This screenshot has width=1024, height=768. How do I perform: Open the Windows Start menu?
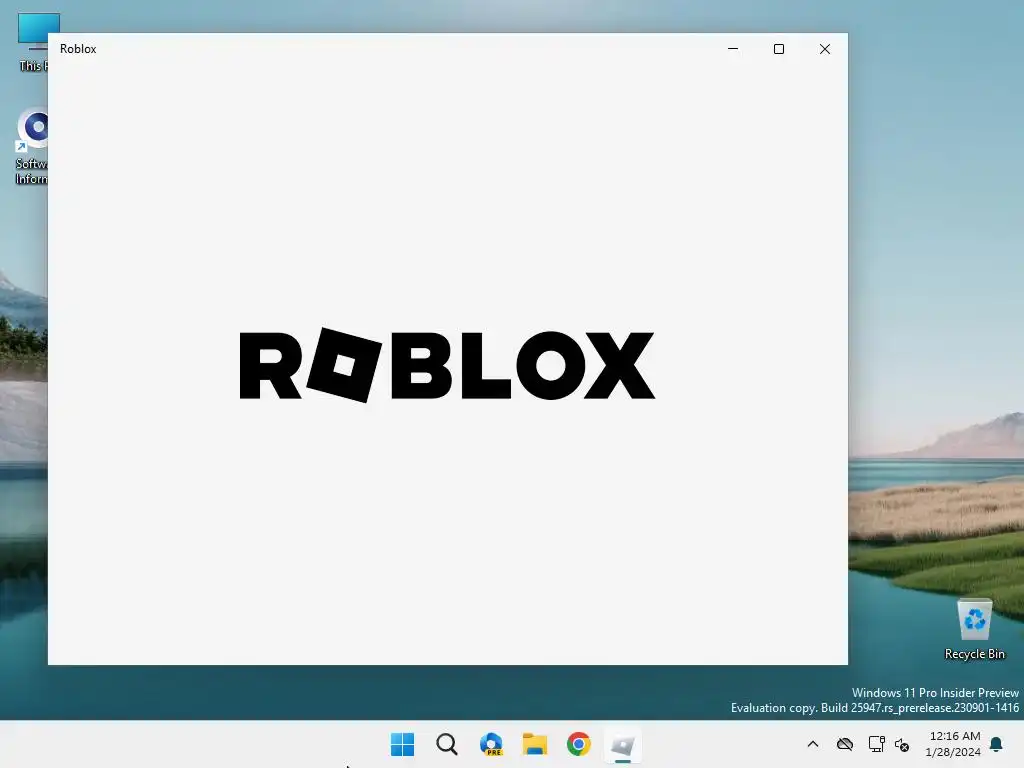pos(402,744)
